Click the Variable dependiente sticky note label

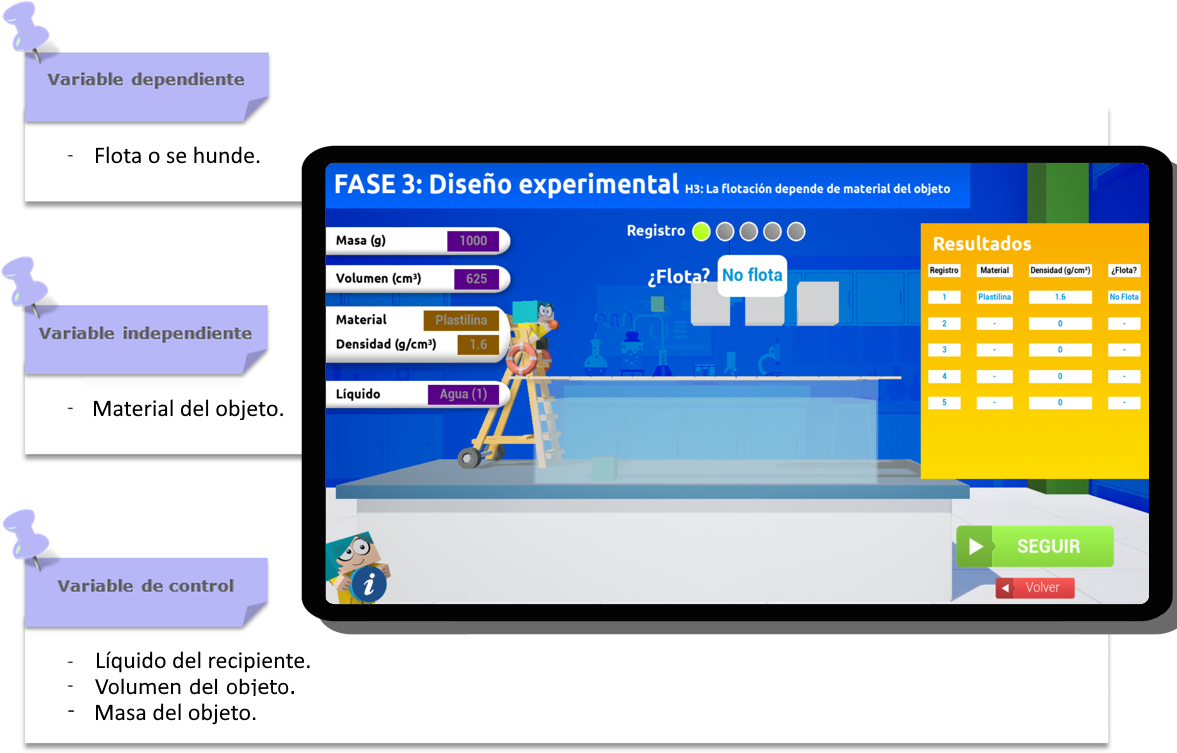(x=146, y=80)
